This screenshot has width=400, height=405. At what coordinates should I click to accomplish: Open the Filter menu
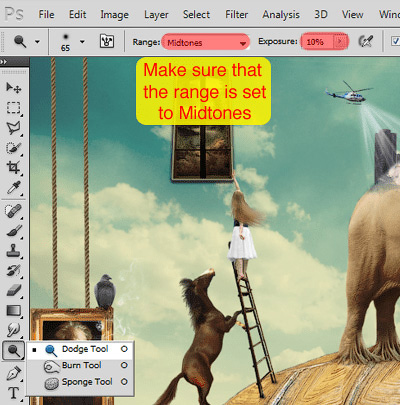(236, 15)
